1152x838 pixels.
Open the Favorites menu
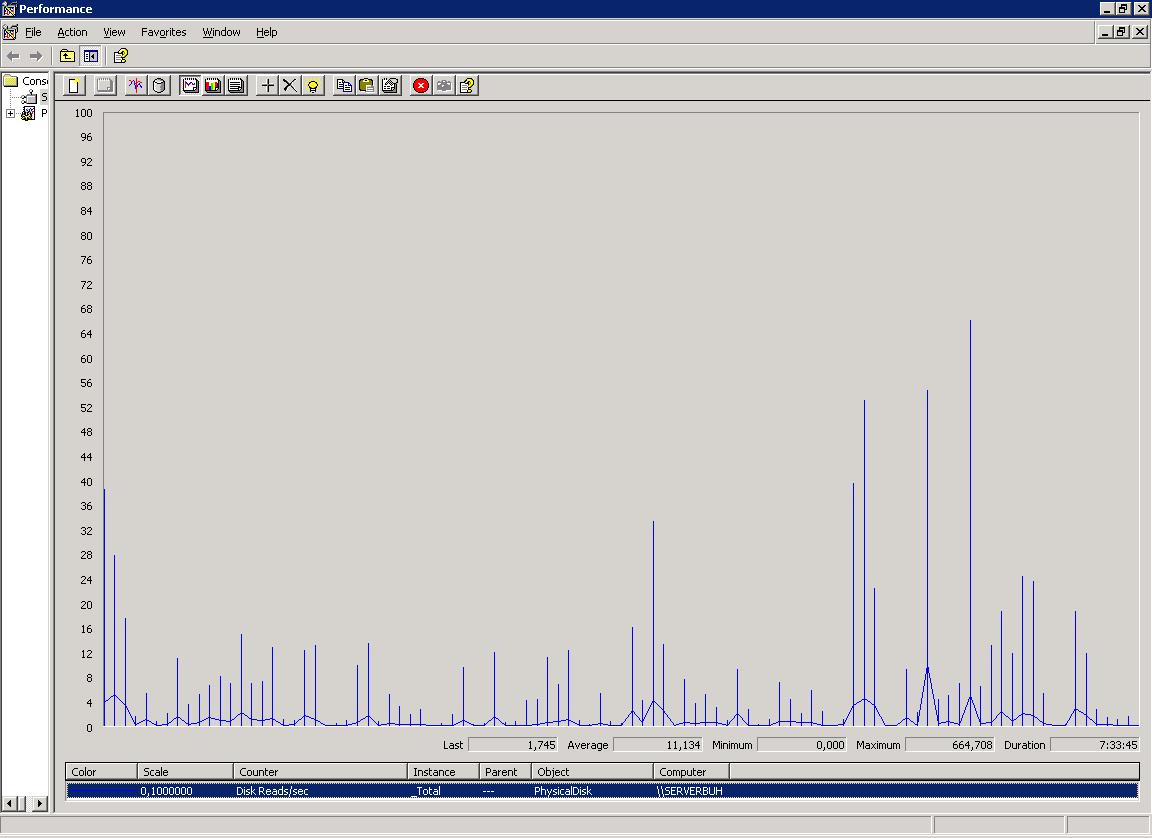point(163,32)
